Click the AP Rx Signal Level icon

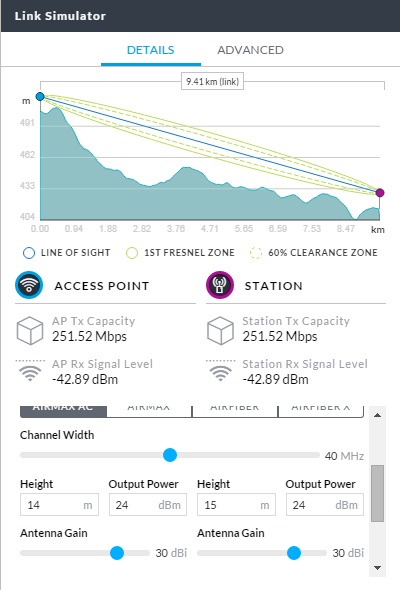pos(30,371)
